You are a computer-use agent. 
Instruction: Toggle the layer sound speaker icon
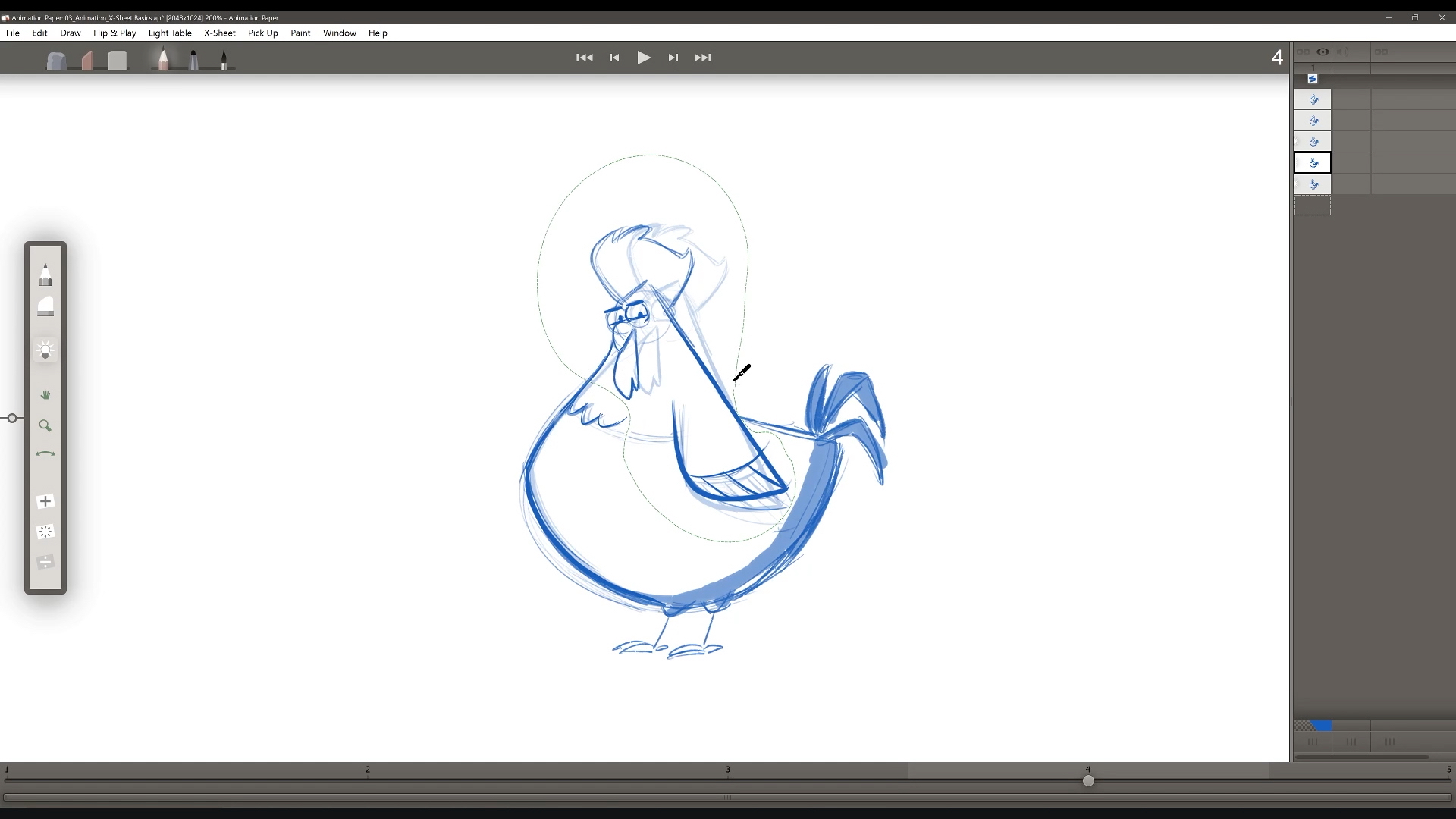[x=1342, y=52]
